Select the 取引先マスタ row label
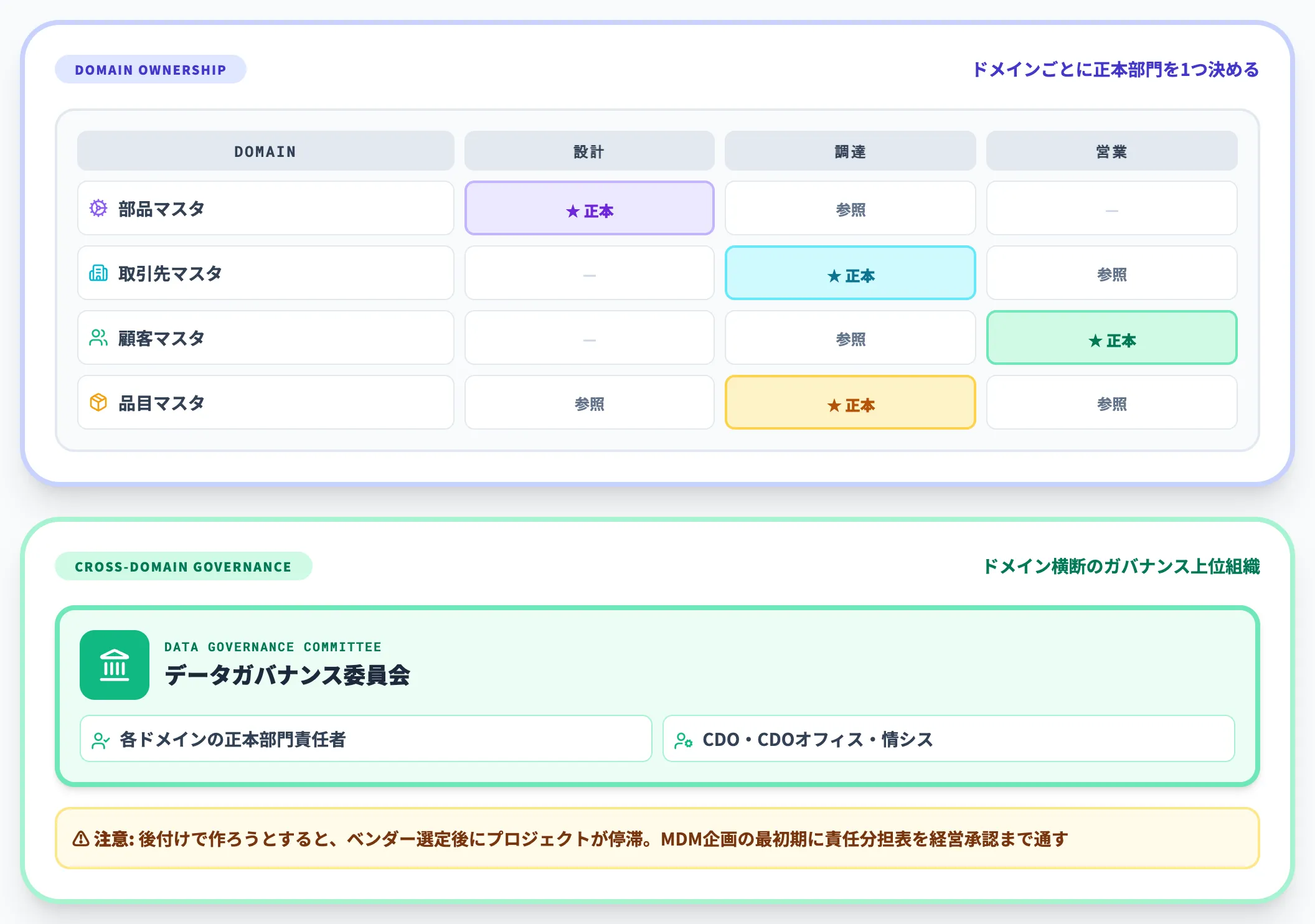The width and height of the screenshot is (1315, 924). 266,273
